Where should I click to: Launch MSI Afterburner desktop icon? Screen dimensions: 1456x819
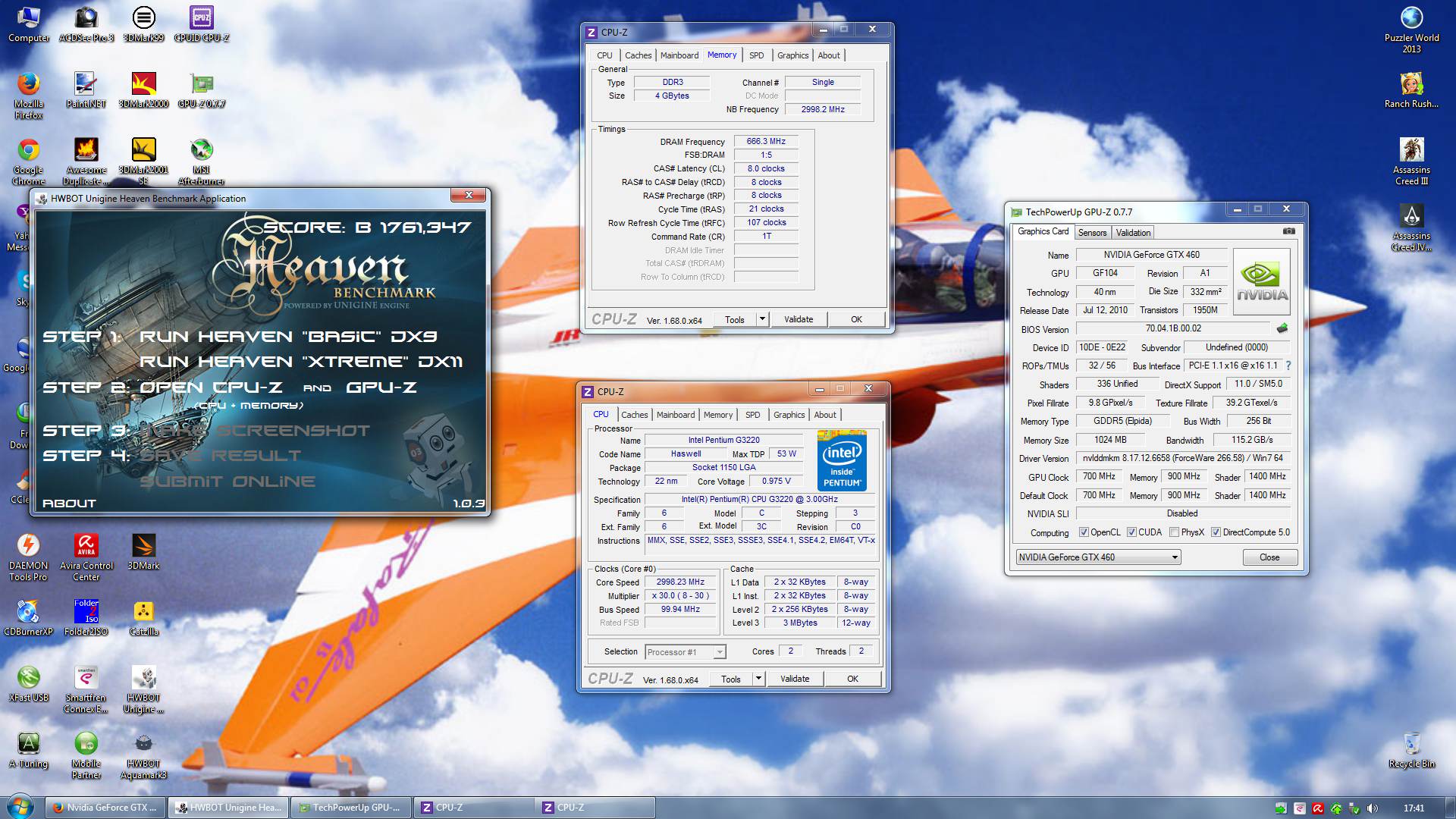(201, 162)
